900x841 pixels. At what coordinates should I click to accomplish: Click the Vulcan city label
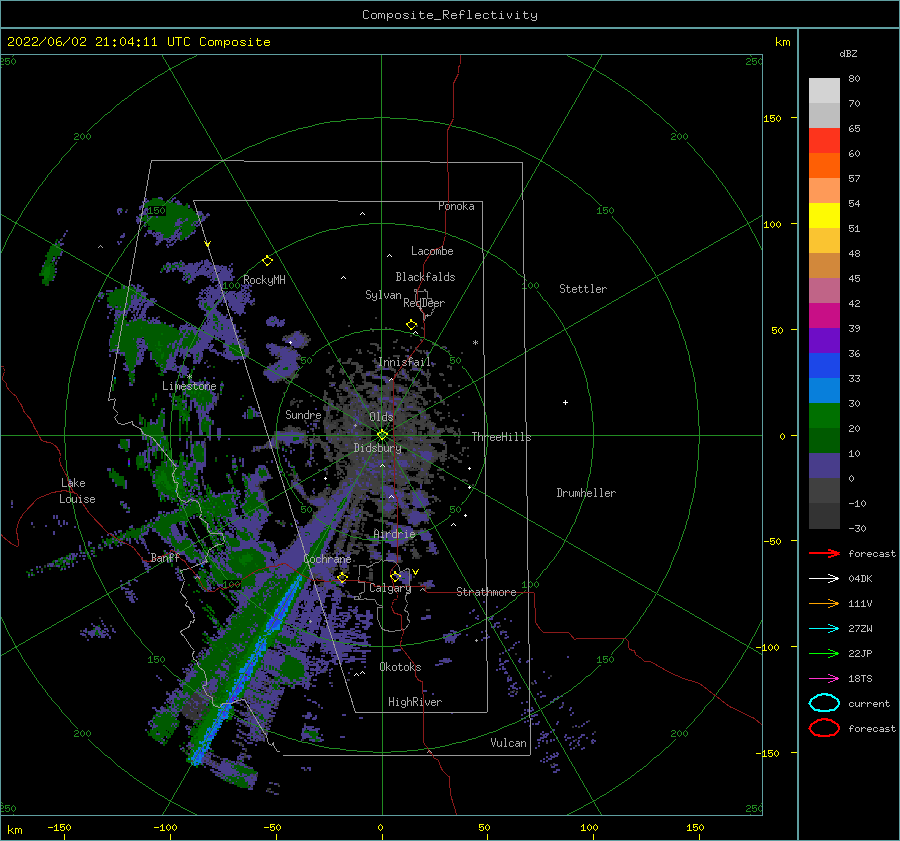(x=509, y=743)
